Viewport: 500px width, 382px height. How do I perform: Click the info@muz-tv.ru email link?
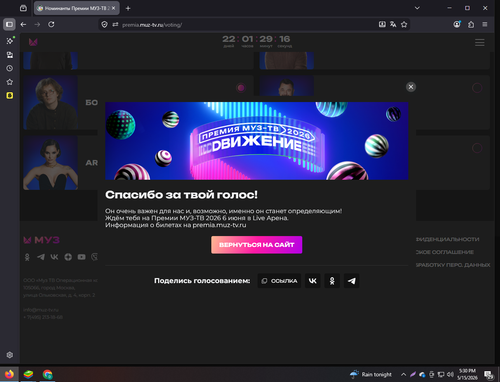(41, 310)
